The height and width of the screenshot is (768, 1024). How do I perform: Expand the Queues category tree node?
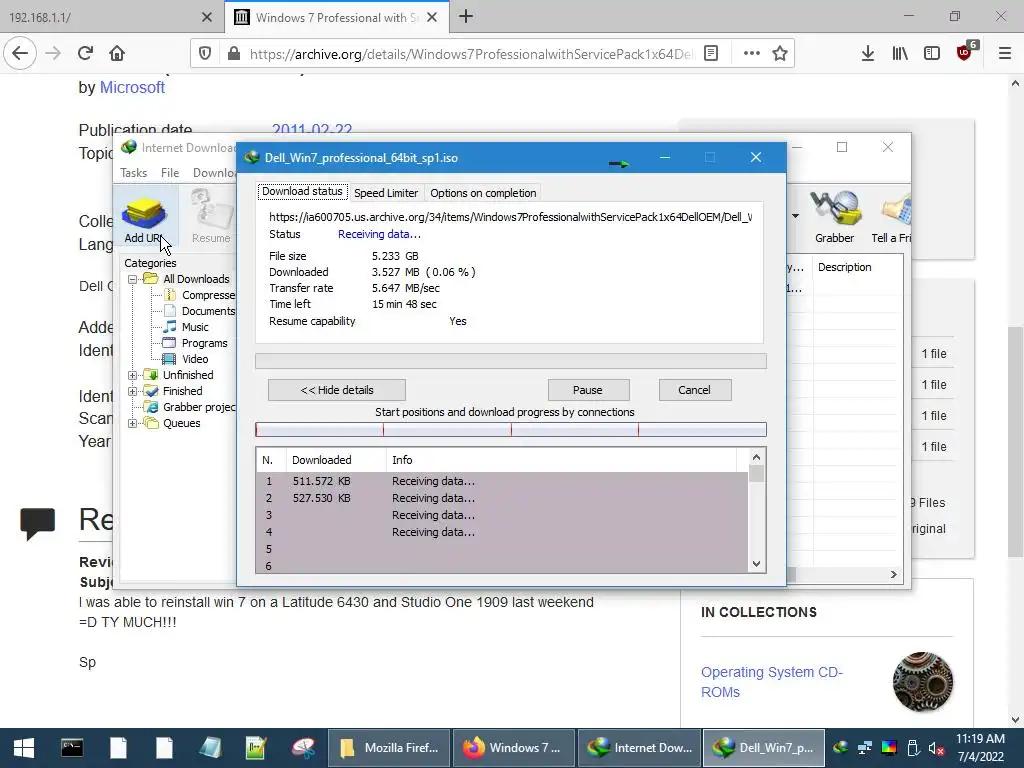133,424
